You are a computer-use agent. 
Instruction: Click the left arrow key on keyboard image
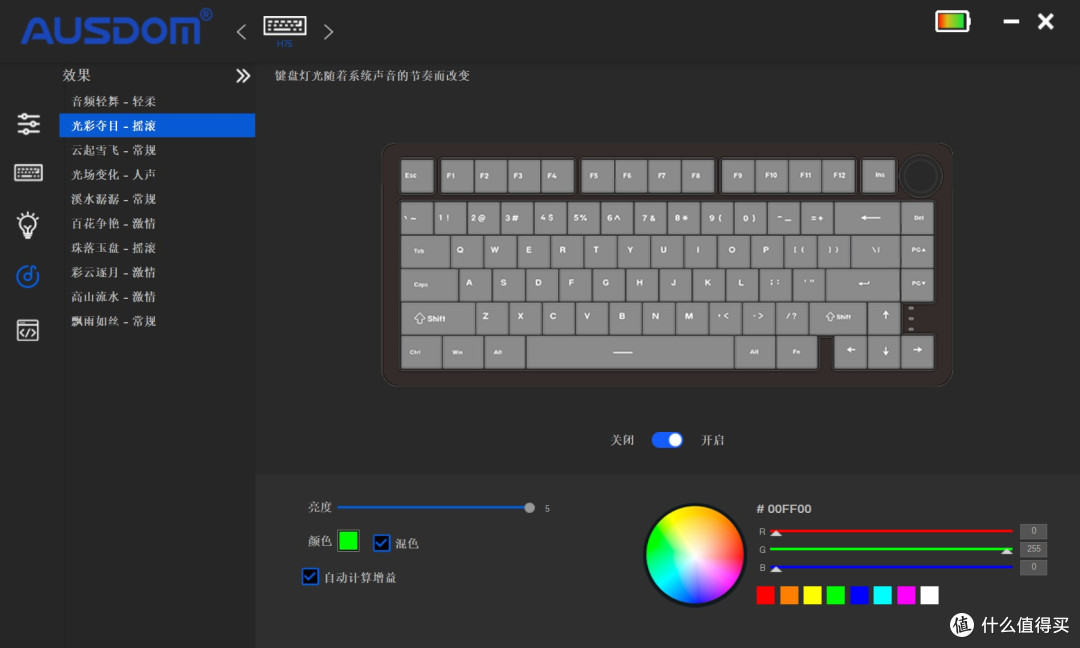[851, 352]
